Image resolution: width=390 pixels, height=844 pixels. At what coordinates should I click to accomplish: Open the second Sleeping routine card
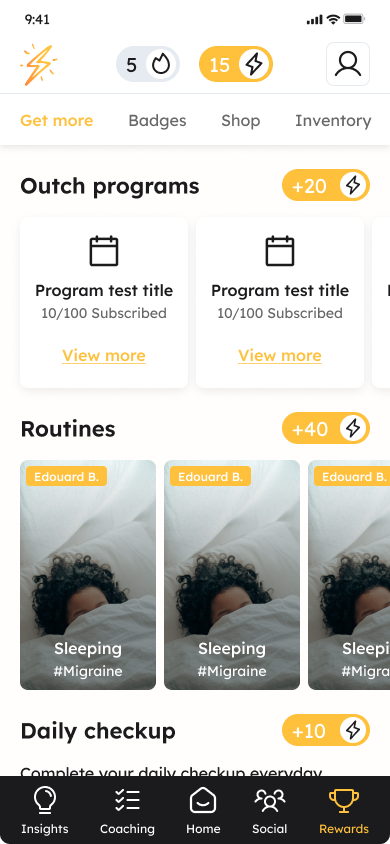pos(232,575)
